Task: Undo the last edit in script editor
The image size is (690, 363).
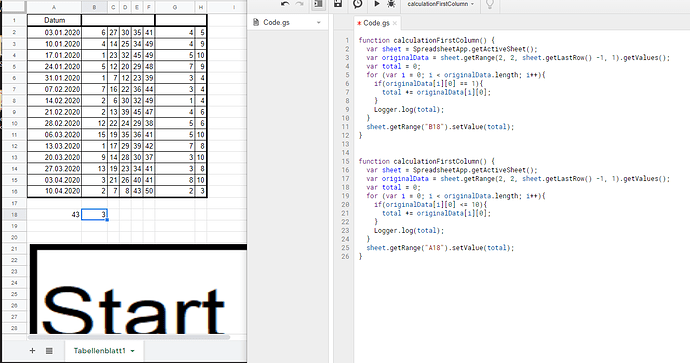Action: (285, 4)
